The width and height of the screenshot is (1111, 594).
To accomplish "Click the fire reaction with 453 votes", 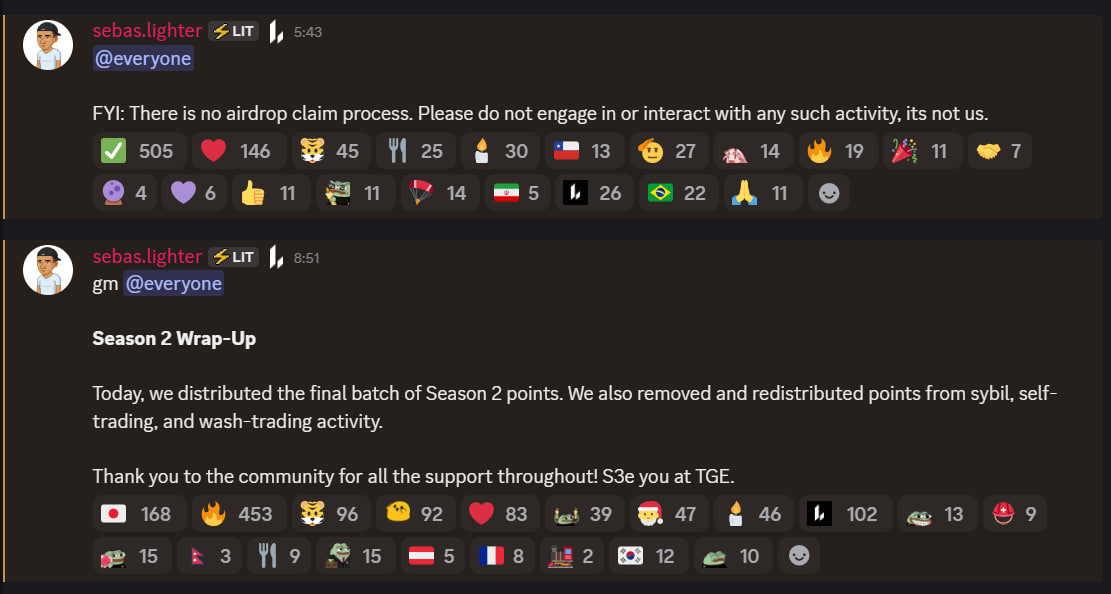I will (235, 514).
